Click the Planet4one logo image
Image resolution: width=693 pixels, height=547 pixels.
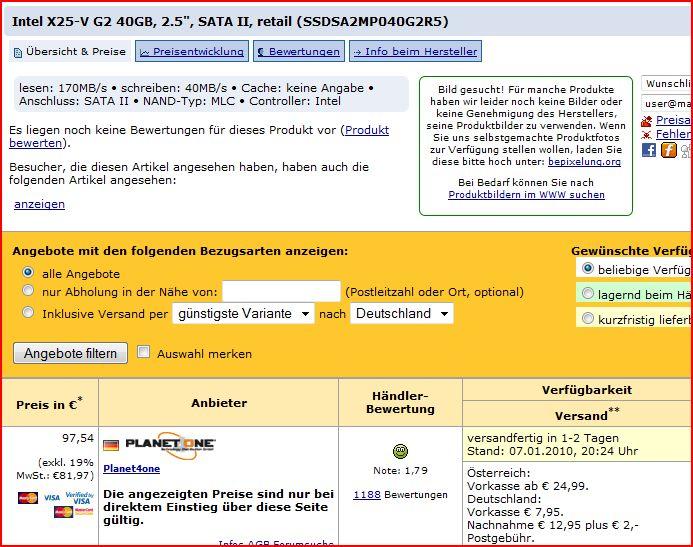pos(171,444)
